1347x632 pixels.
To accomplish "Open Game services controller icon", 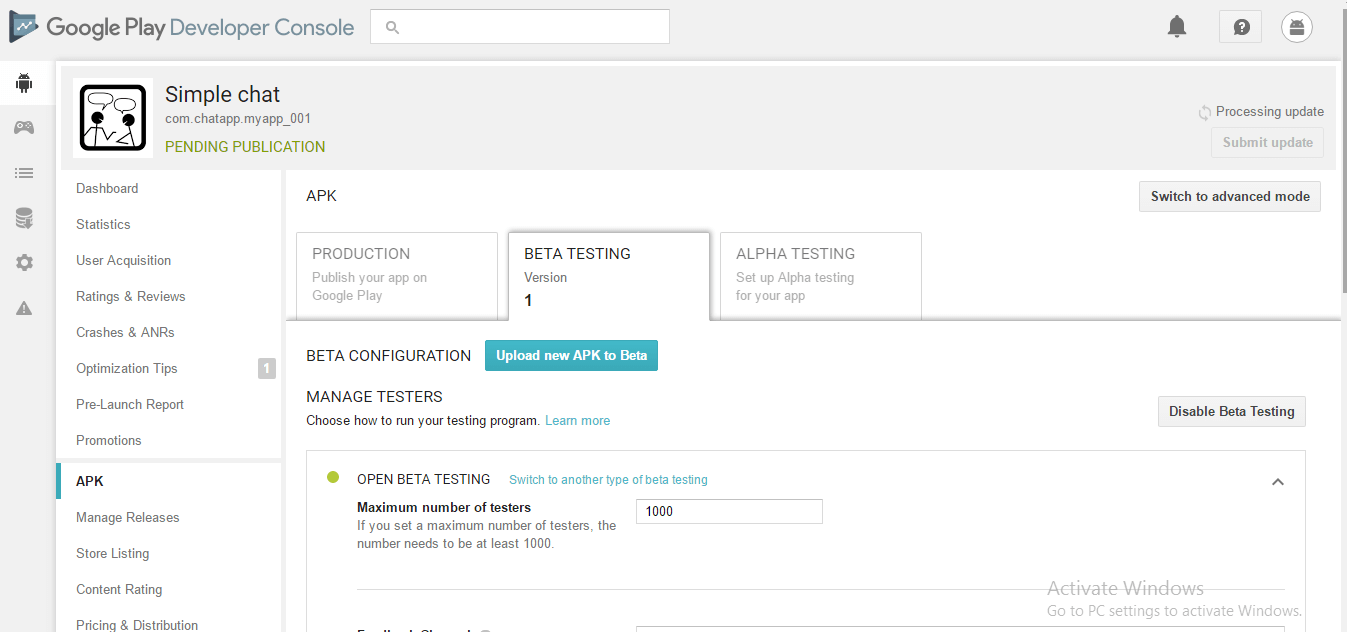I will [24, 128].
